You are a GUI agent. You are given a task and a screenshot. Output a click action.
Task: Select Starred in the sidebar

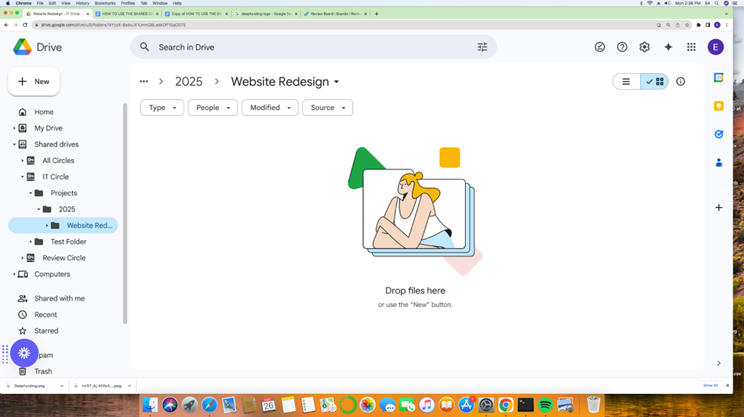tap(46, 331)
